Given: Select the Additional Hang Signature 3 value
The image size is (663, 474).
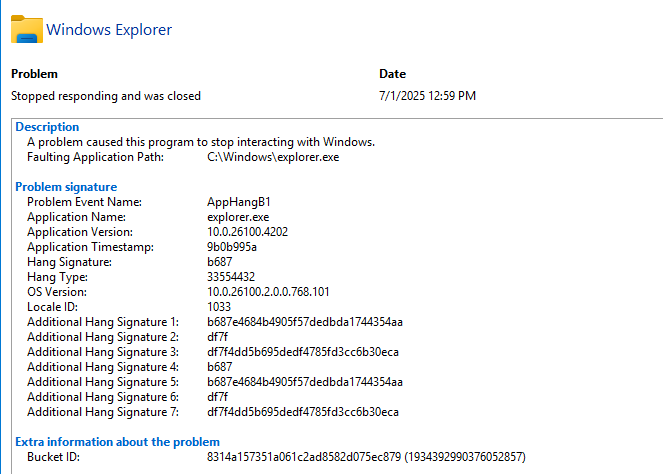Looking at the screenshot, I should click(x=303, y=352).
